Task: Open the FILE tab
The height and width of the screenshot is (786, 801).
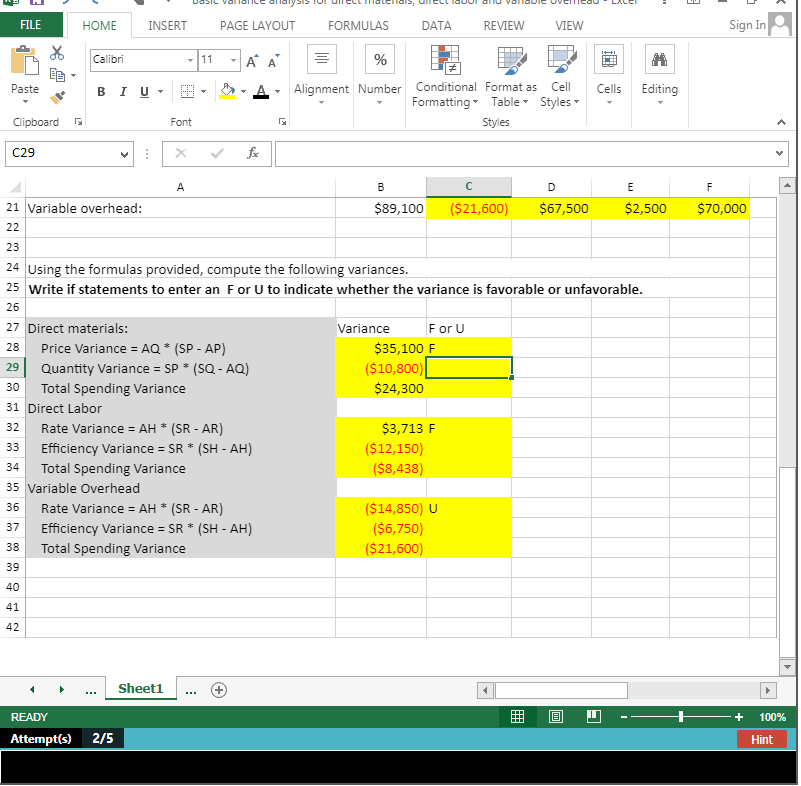Action: [31, 25]
